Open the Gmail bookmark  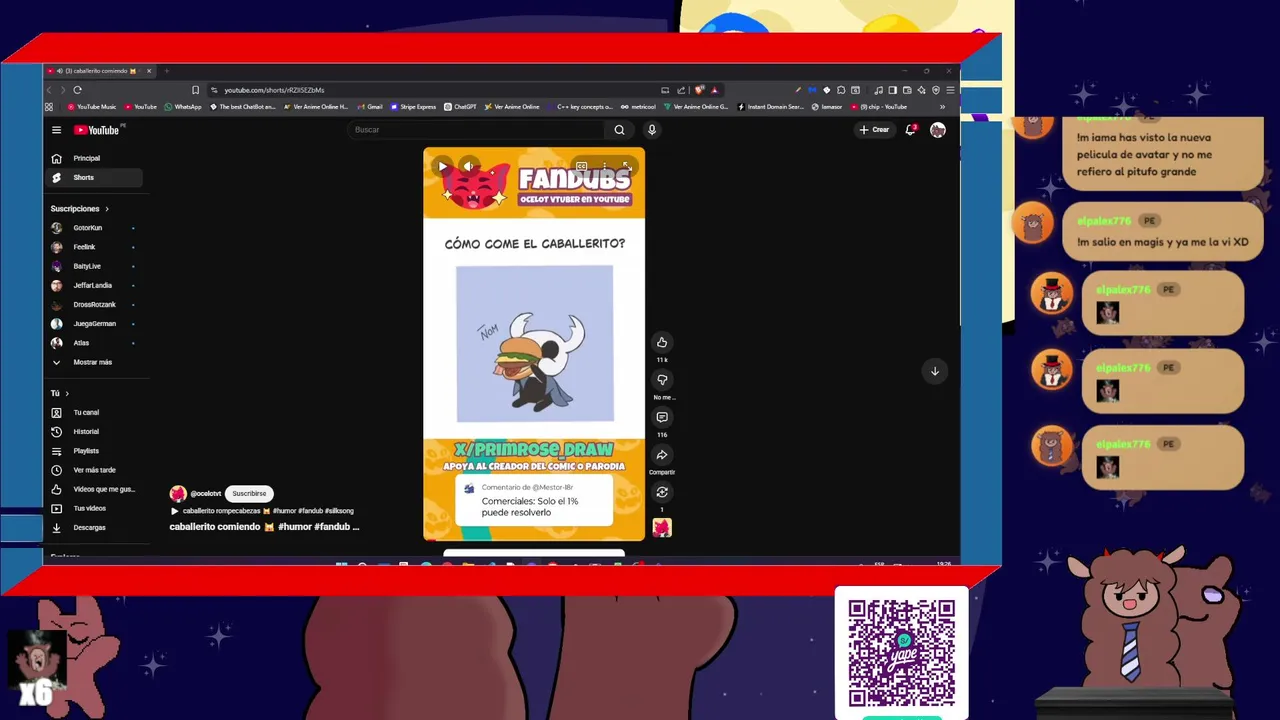(371, 107)
